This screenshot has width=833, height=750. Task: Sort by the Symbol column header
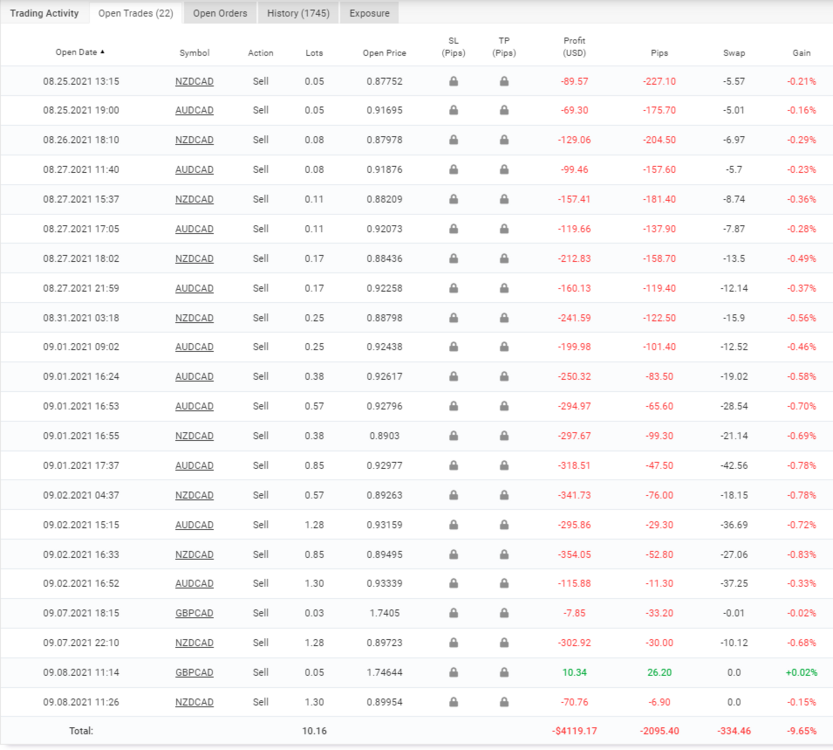pos(194,53)
